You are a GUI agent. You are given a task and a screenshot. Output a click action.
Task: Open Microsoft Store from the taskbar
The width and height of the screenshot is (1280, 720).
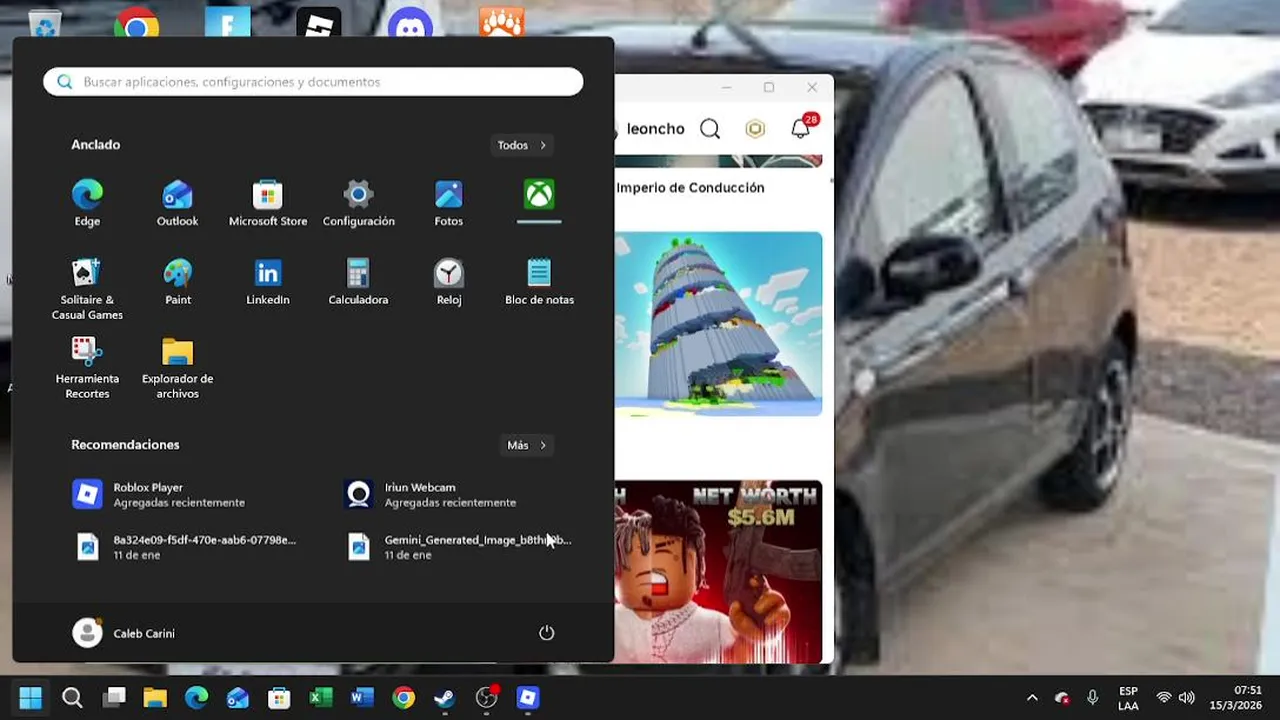pos(279,697)
